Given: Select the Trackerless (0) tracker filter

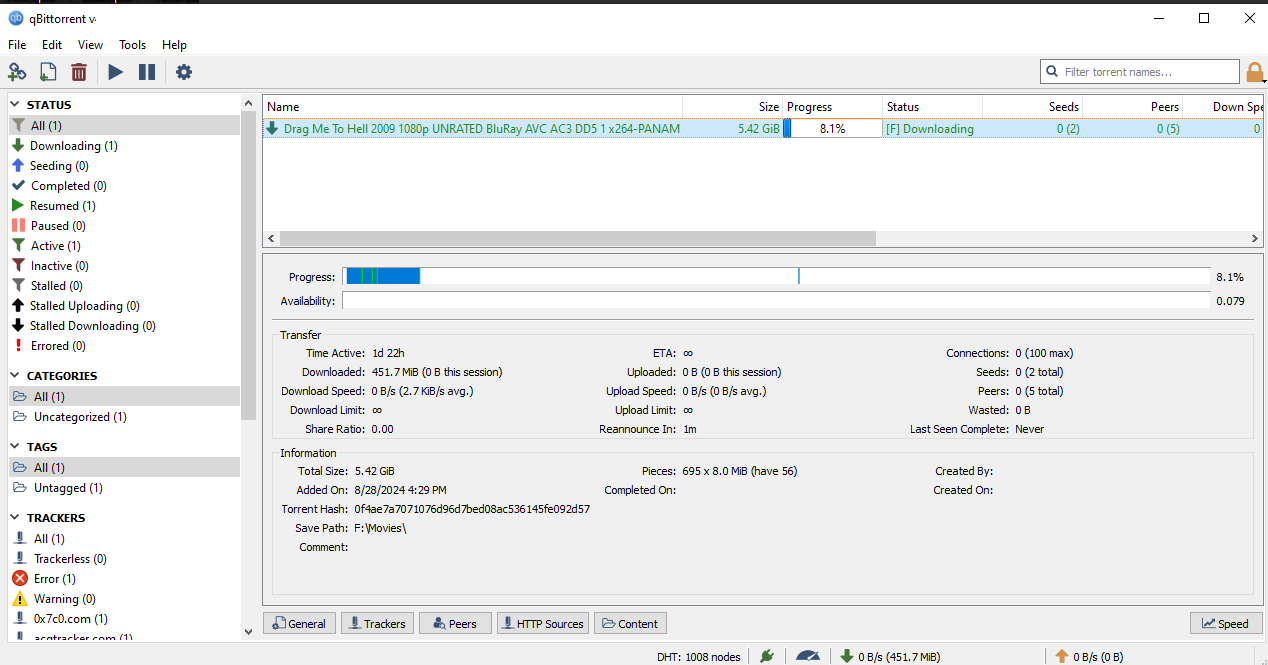Looking at the screenshot, I should click(x=125, y=558).
